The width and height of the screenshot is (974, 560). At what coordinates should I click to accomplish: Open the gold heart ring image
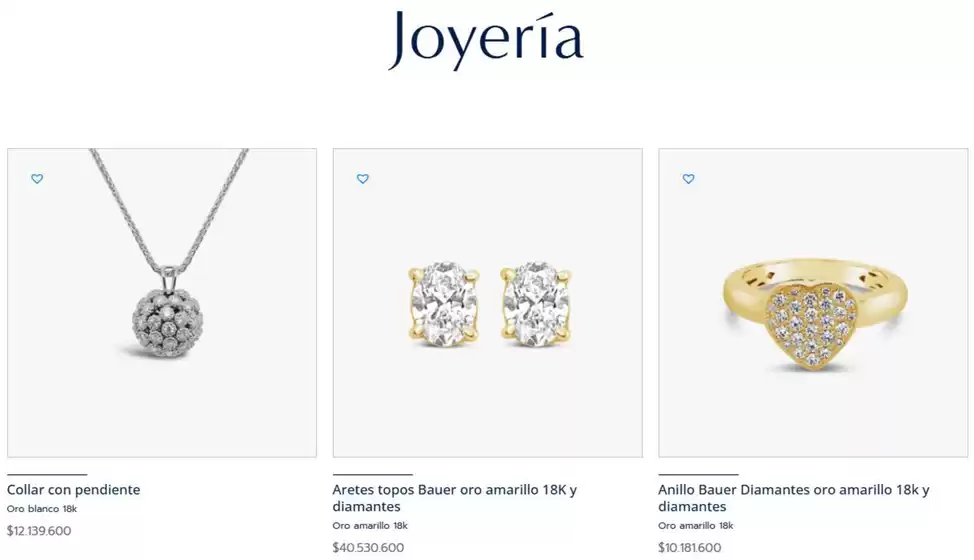click(813, 303)
